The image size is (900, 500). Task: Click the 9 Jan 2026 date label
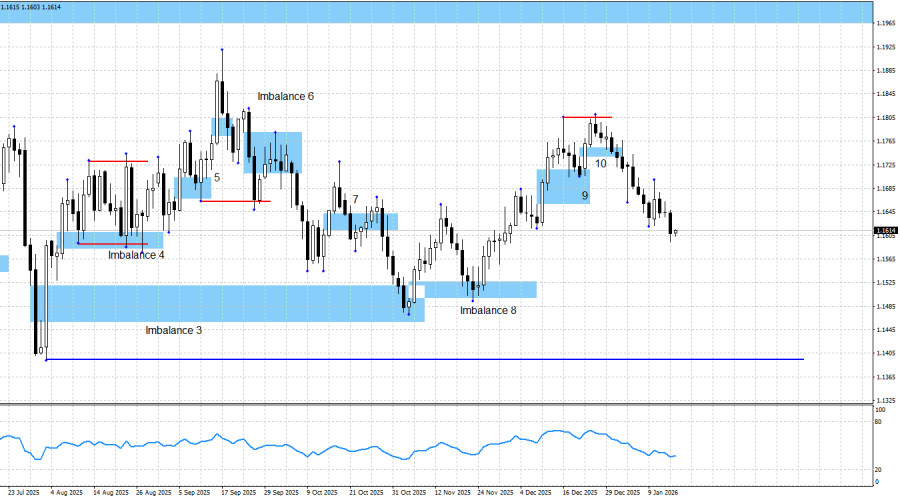click(662, 492)
